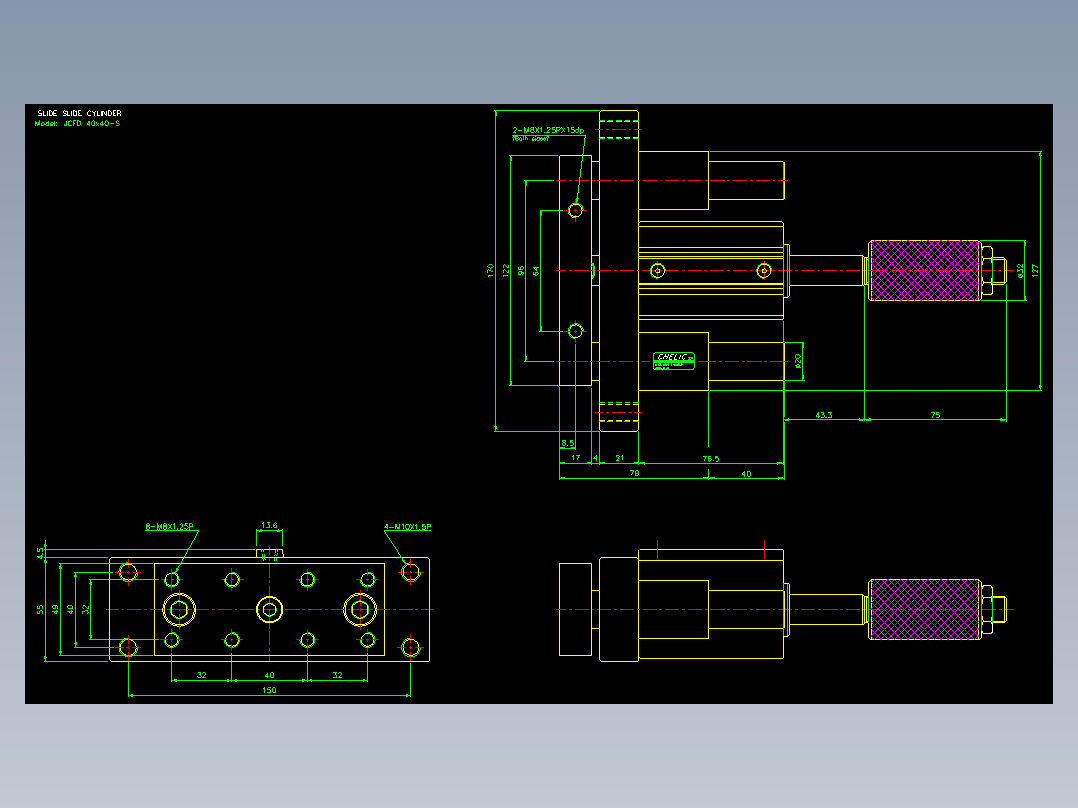Image resolution: width=1078 pixels, height=808 pixels.
Task: Select the "17" horizontal dimension value
Action: click(575, 457)
